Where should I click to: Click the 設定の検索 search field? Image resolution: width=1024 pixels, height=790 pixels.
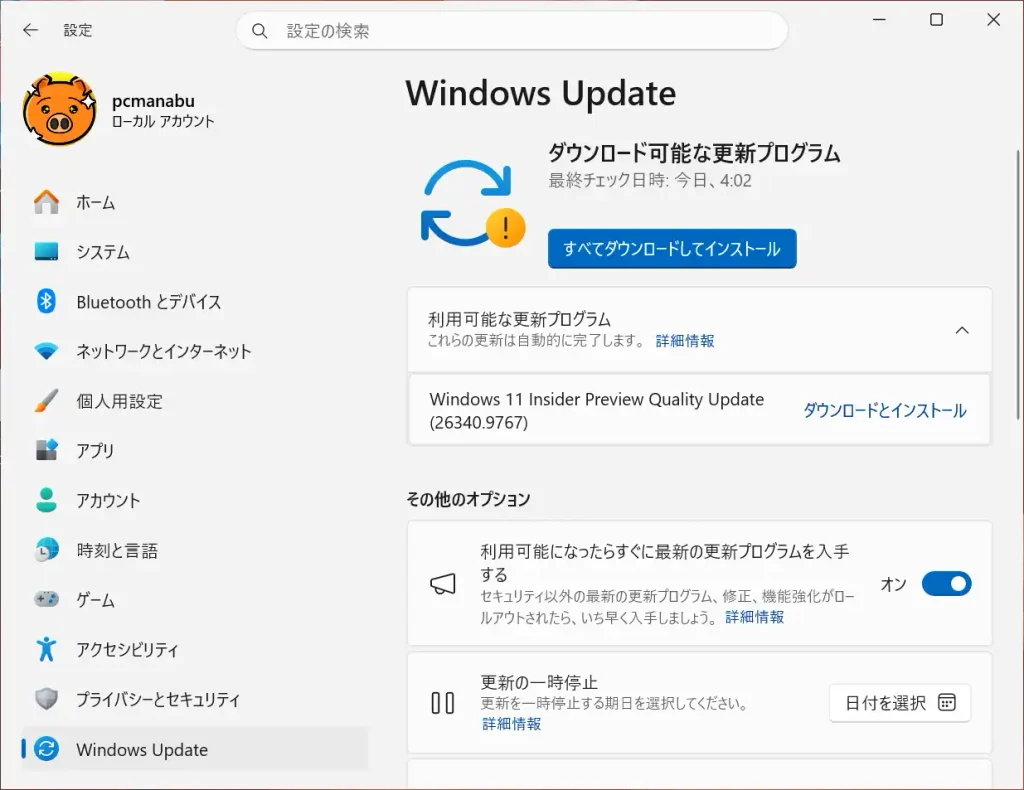click(x=512, y=31)
